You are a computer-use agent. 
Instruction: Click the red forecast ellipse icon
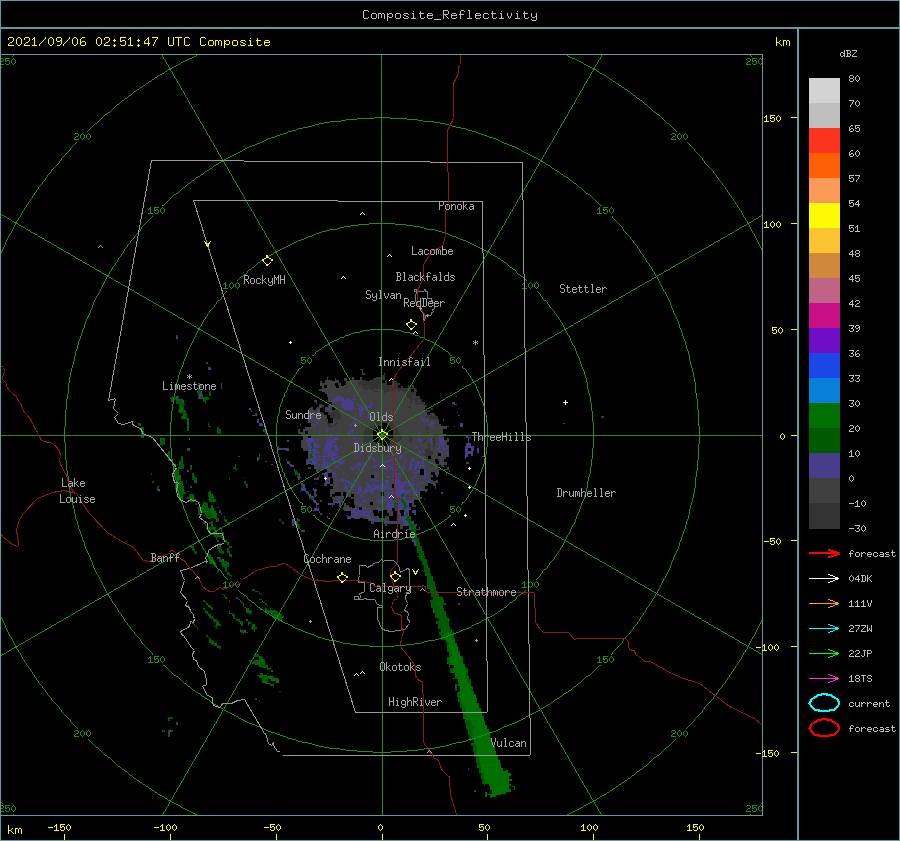tap(824, 728)
